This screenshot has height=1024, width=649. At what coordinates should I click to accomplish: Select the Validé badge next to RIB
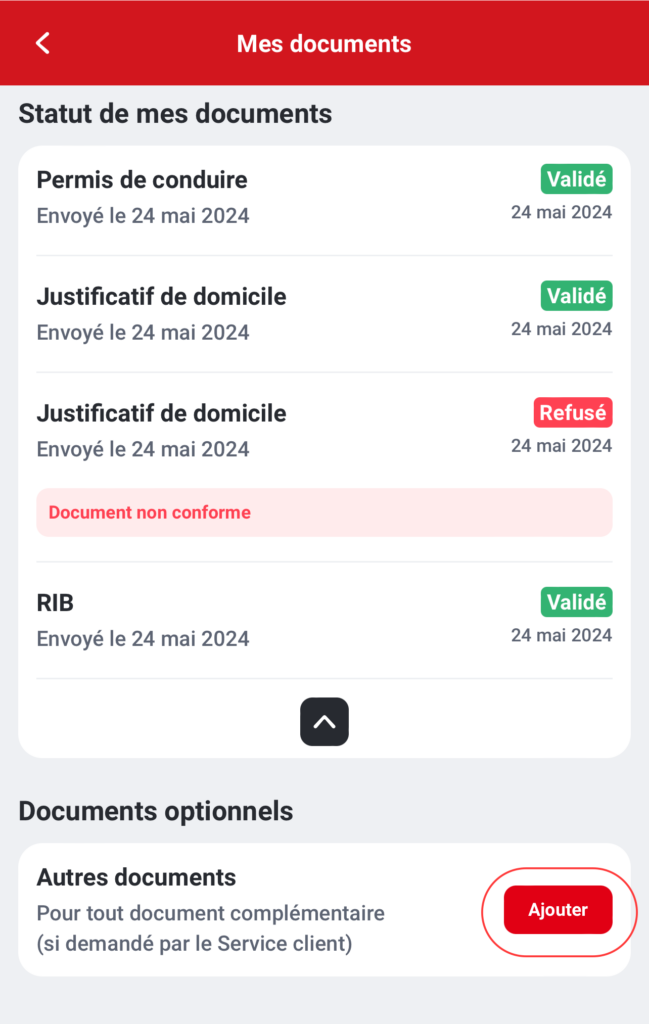576,602
